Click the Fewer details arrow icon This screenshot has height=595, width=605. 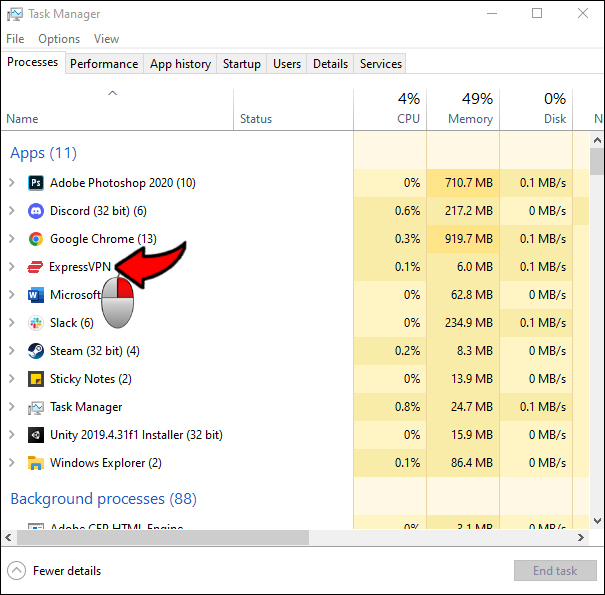(16, 570)
